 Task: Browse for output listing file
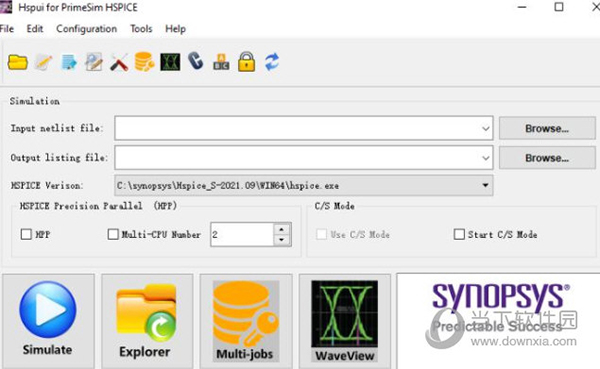pos(547,158)
